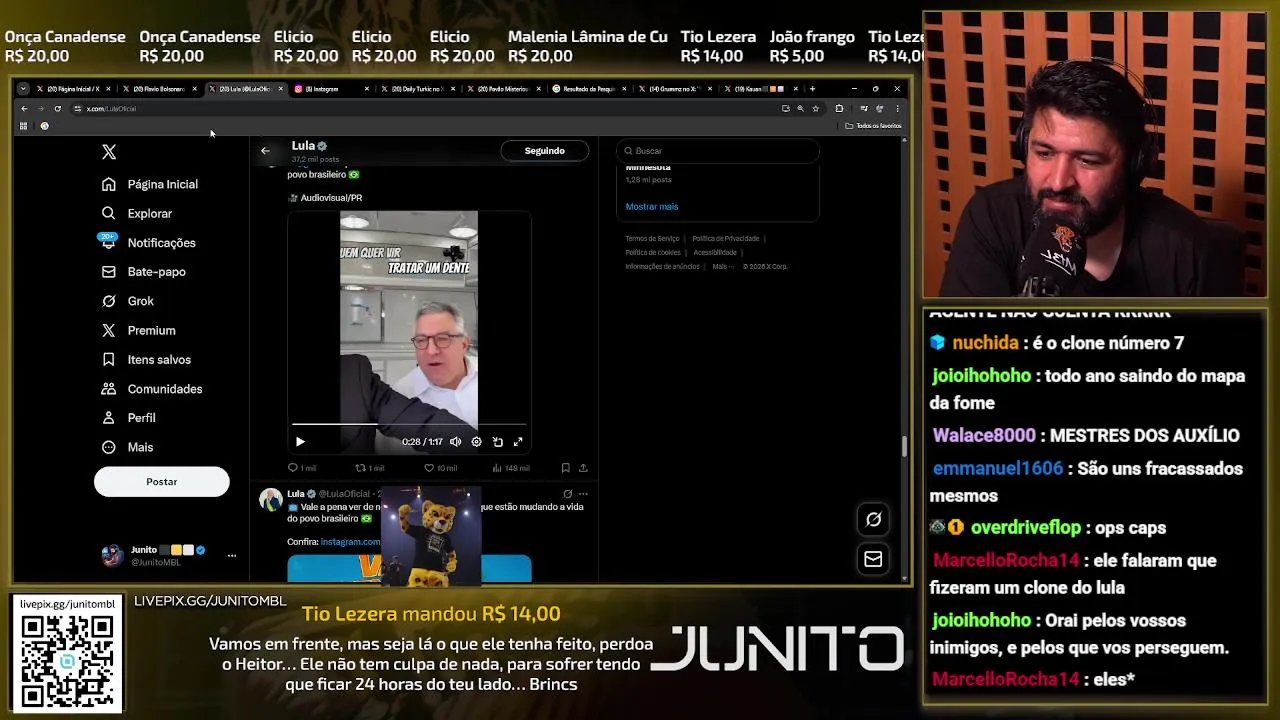Open Notificações in the sidebar
The width and height of the screenshot is (1280, 720).
(x=148, y=242)
